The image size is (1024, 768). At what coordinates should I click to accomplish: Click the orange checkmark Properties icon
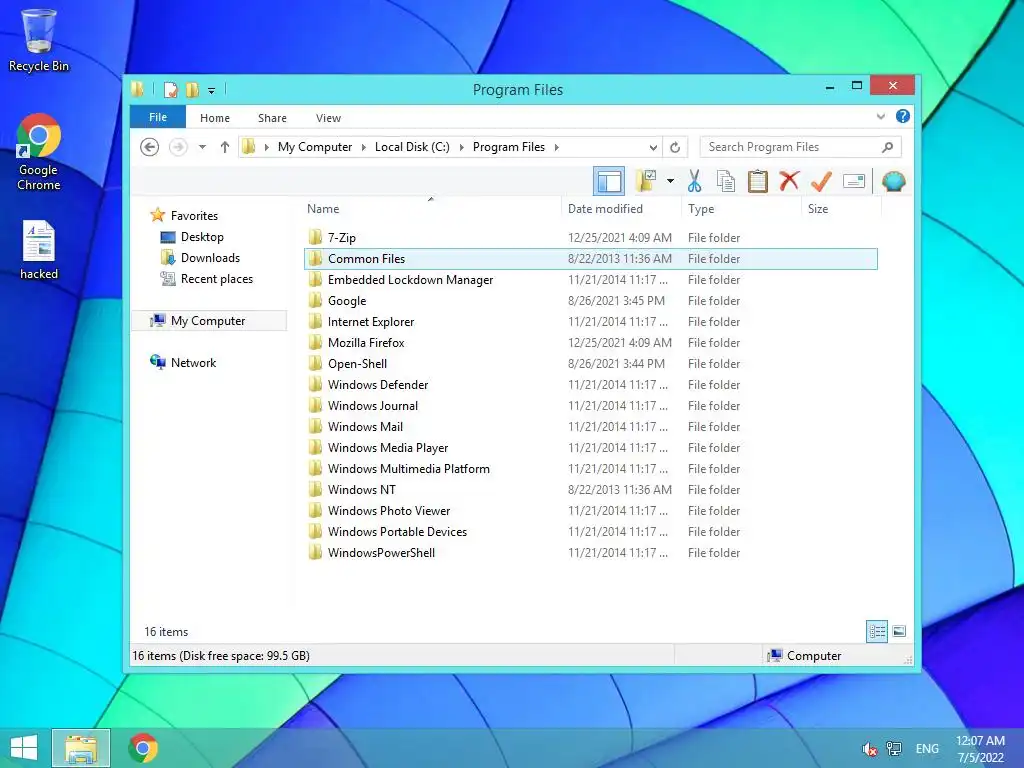click(821, 181)
